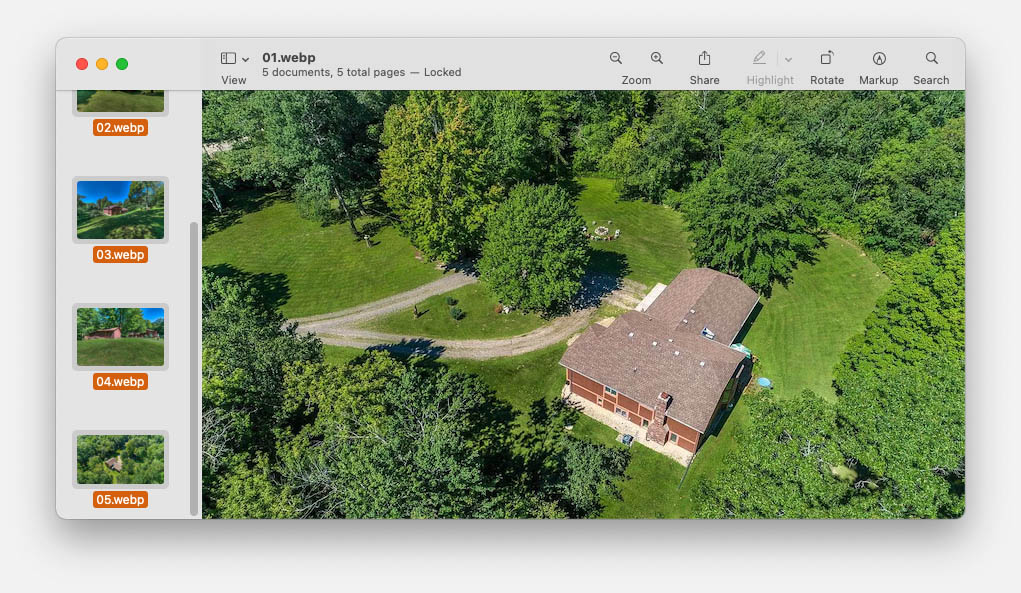The image size is (1021, 593).
Task: Select the 04.webp thumbnail image
Action: click(x=120, y=336)
